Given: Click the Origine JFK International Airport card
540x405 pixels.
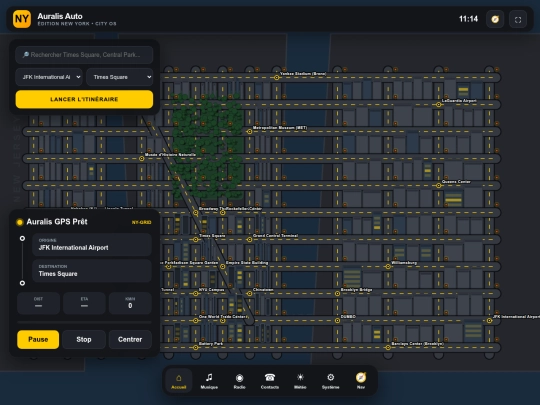Looking at the screenshot, I should point(92,245).
